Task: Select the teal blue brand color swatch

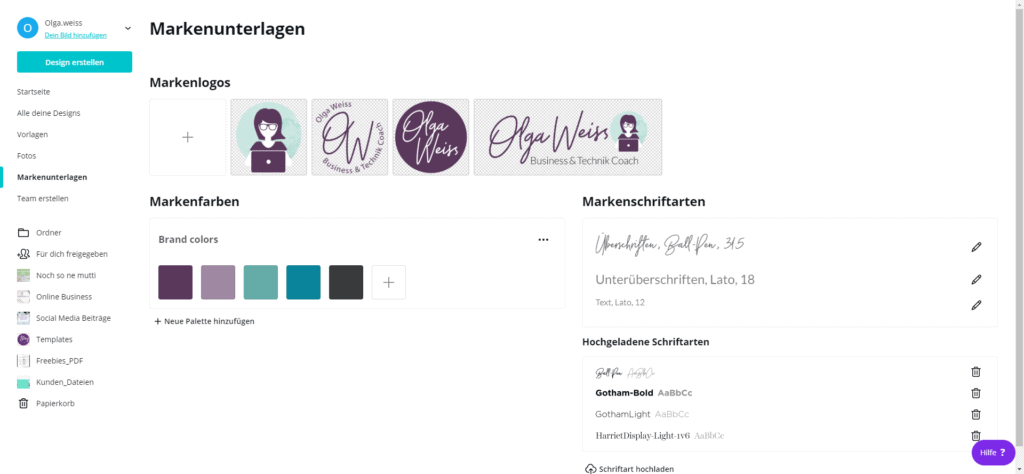Action: coord(304,282)
